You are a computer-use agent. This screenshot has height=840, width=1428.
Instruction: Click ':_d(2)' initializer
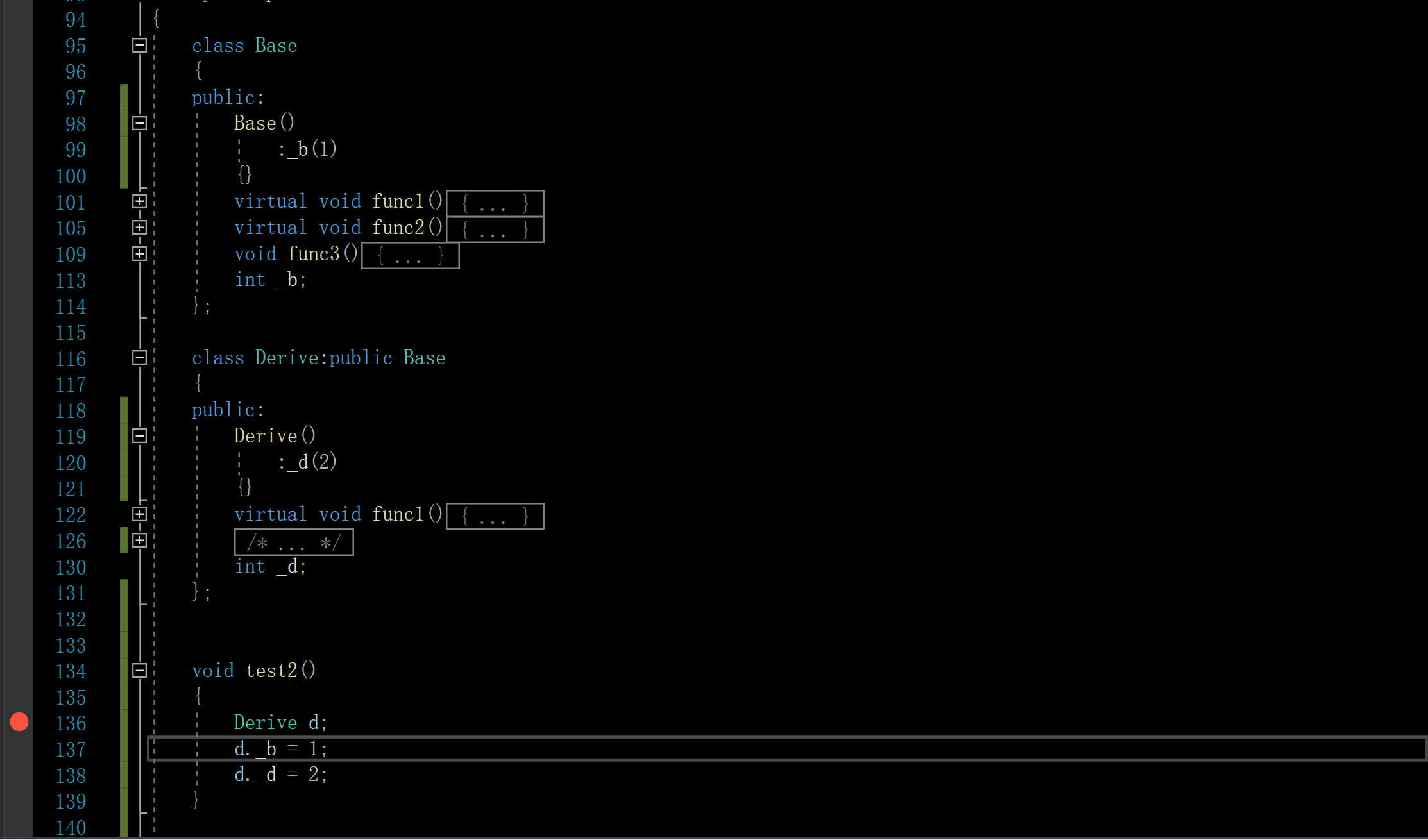click(307, 462)
